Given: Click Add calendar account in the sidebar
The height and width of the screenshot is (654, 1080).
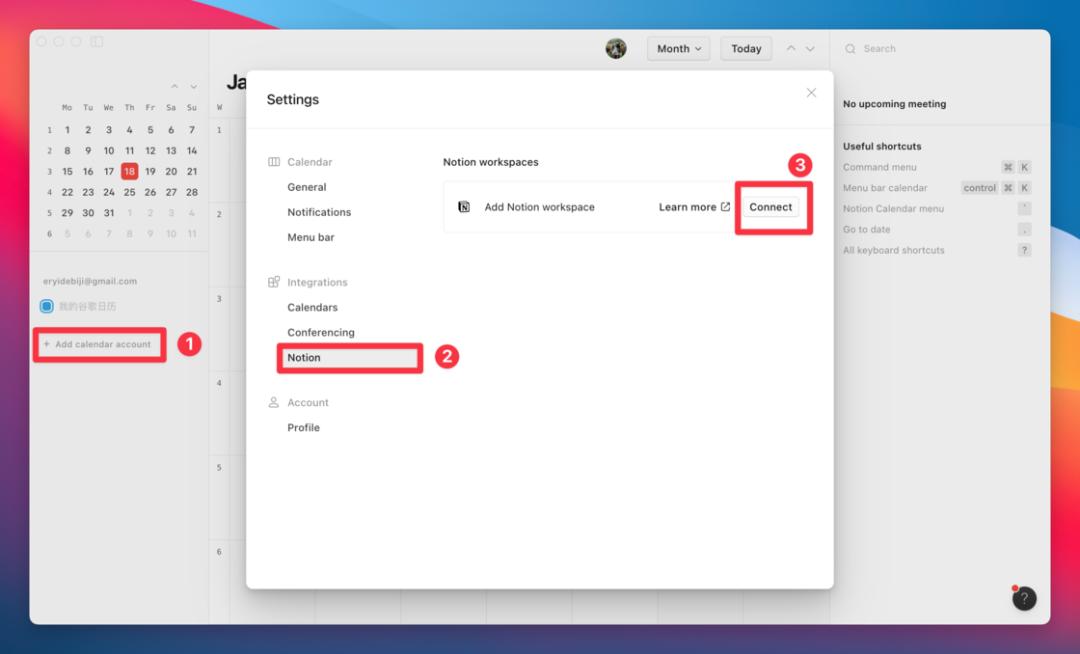Looking at the screenshot, I should [97, 344].
